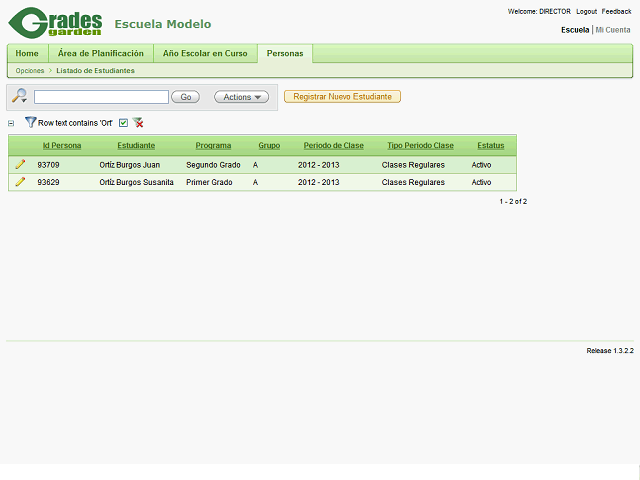Click the Logout link
This screenshot has width=640, height=480.
586,11
